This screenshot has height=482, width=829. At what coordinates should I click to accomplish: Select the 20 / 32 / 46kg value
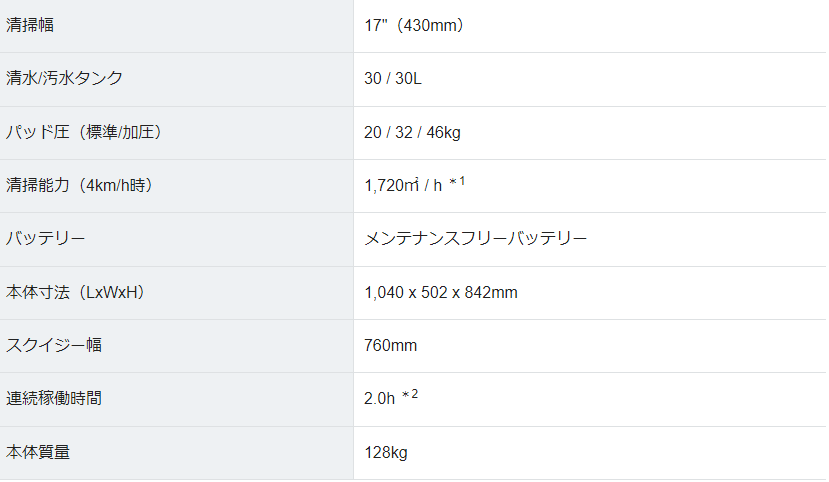click(x=412, y=132)
